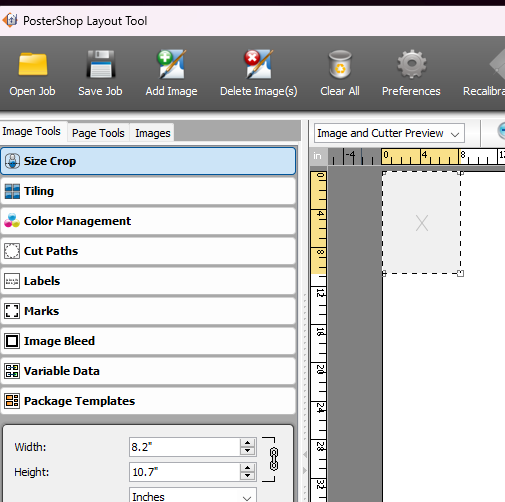
Task: Toggle the width-height chain link lock
Action: (x=274, y=459)
